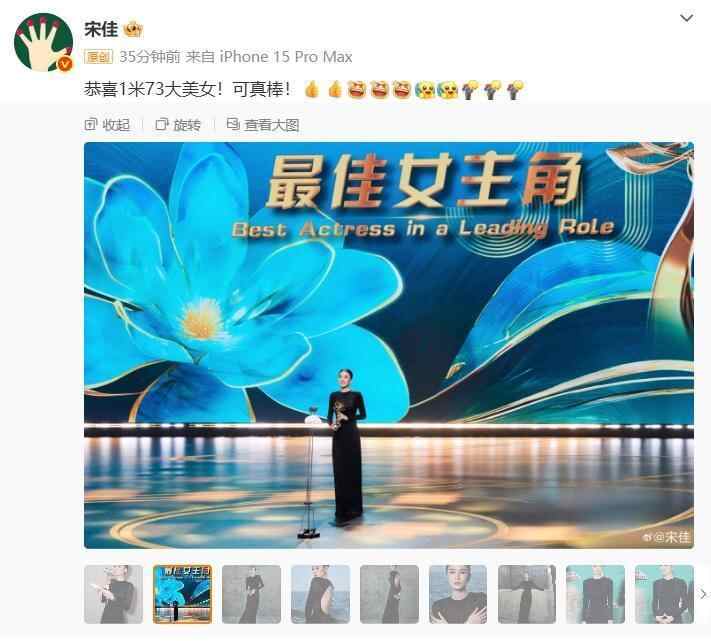The width and height of the screenshot is (711, 641).
Task: Select the first thumbnail holding trophy
Action: click(x=113, y=594)
